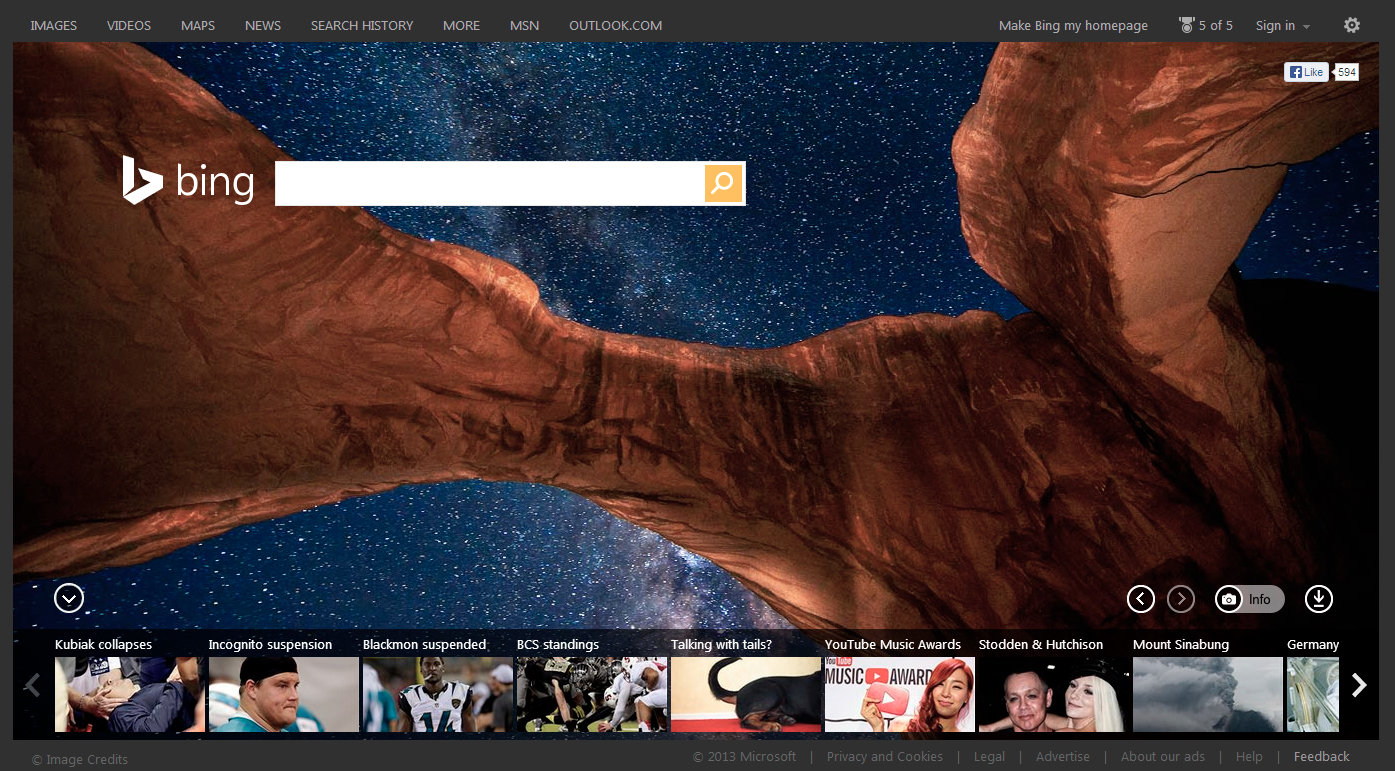Open Help footer link
Image resolution: width=1395 pixels, height=771 pixels.
pos(1249,757)
